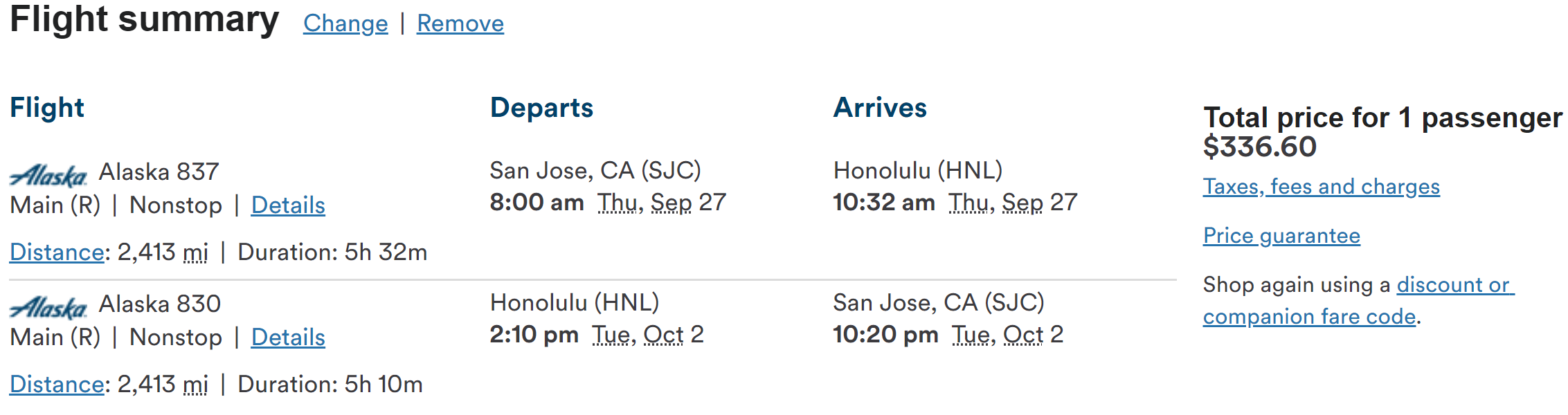Click the Alaska logo beside flight 830
Screen dimensions: 1568x415
tap(48, 307)
